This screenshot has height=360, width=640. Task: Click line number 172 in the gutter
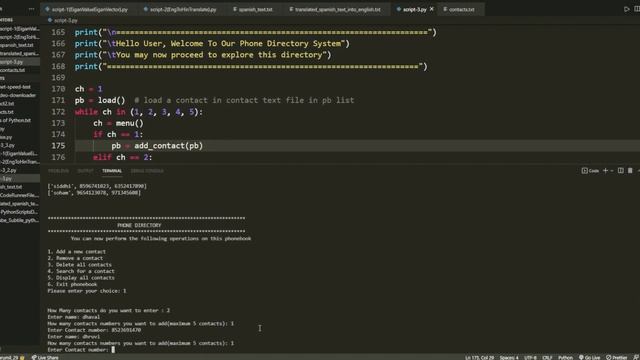coord(58,111)
